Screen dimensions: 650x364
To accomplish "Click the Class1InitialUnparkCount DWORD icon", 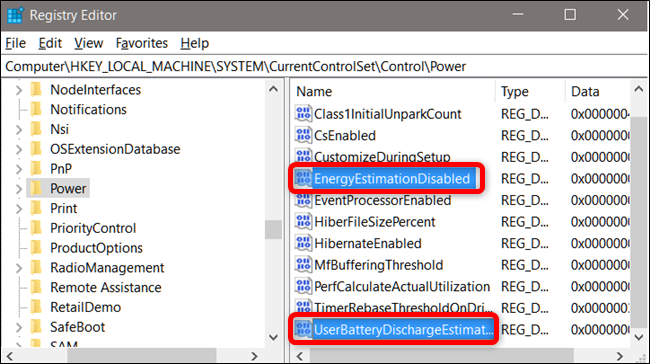I will click(303, 113).
